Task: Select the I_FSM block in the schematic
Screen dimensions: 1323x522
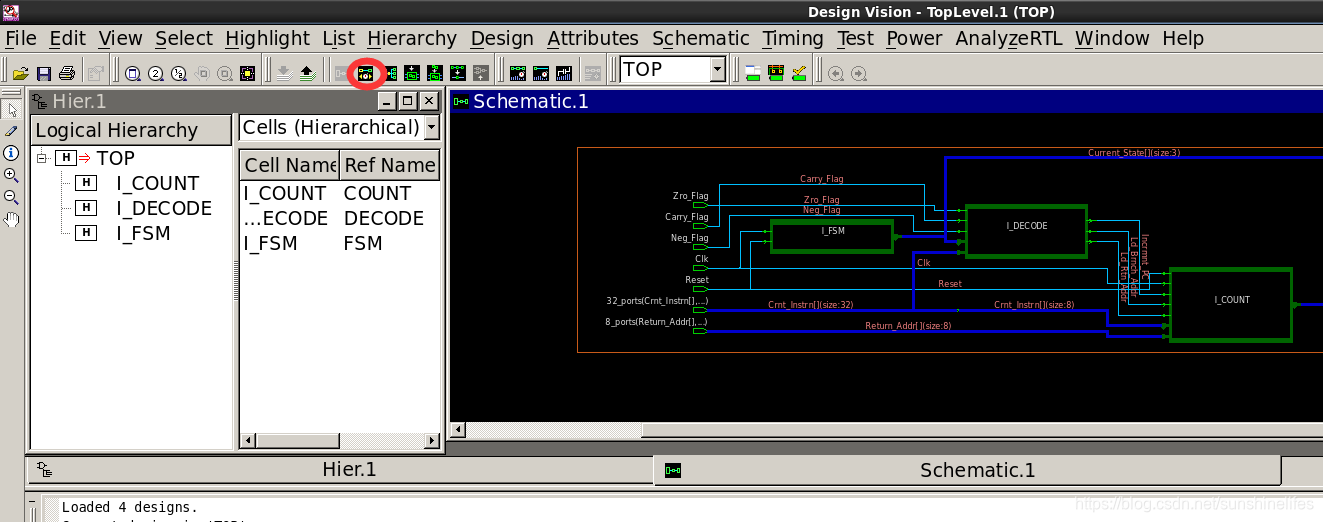Action: click(831, 237)
